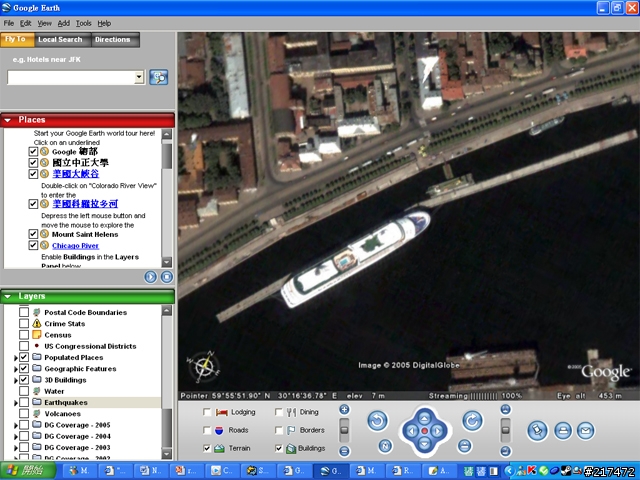The height and width of the screenshot is (480, 640).
Task: Click the reset tilt button
Action: (x=464, y=446)
